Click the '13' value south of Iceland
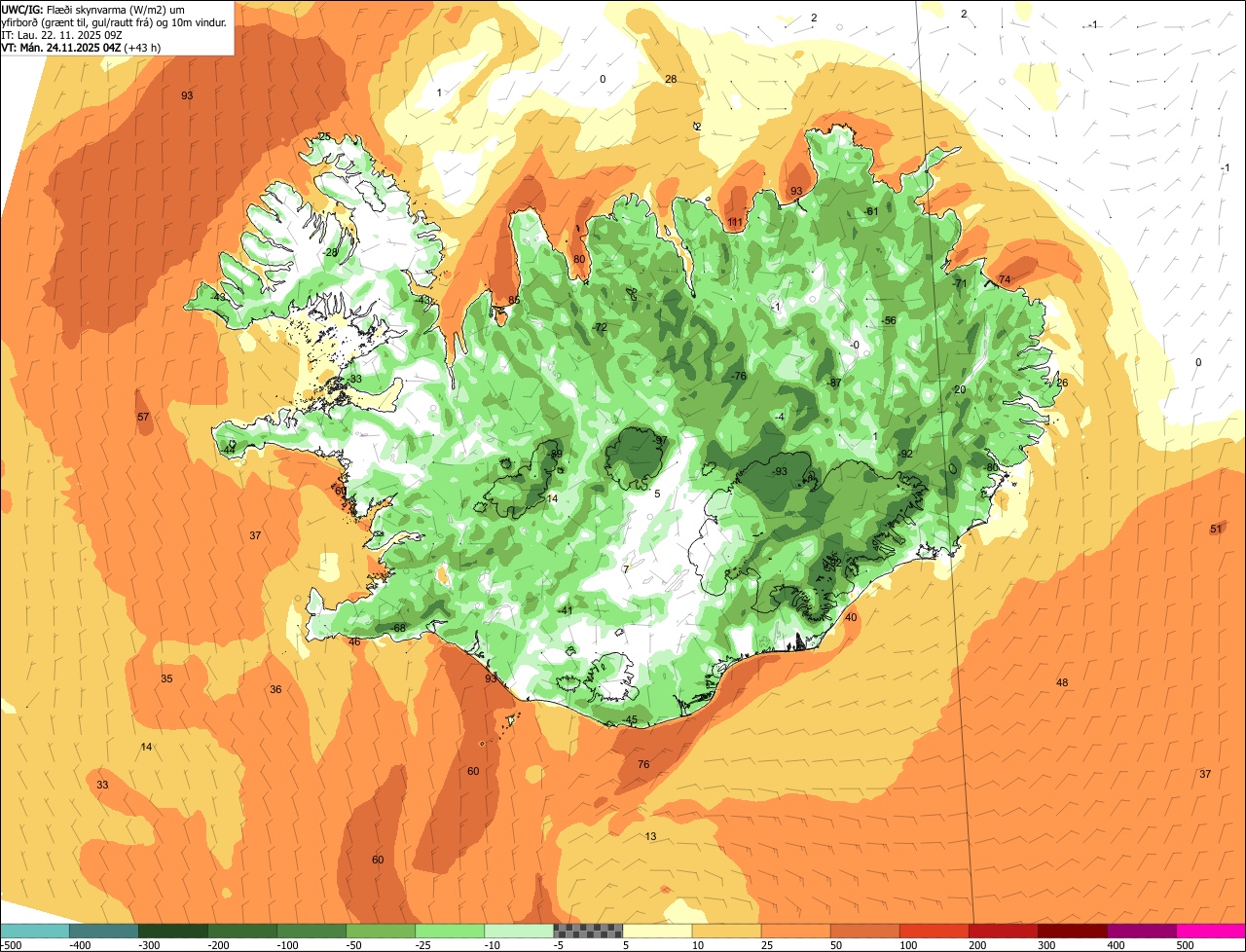Viewport: 1246px width, 952px height. [650, 836]
